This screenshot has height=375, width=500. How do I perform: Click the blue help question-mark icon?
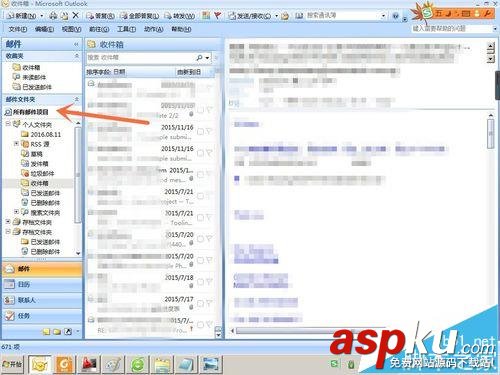click(395, 16)
